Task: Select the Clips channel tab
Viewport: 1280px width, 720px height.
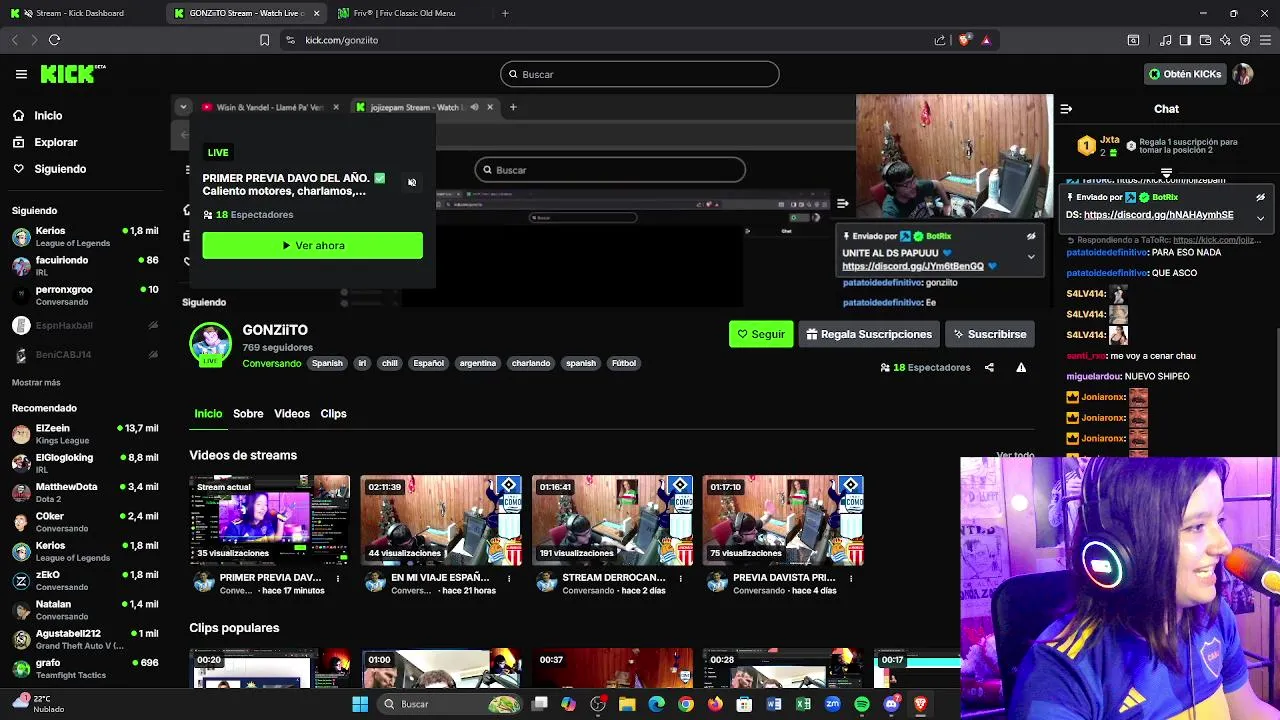Action: (x=333, y=413)
